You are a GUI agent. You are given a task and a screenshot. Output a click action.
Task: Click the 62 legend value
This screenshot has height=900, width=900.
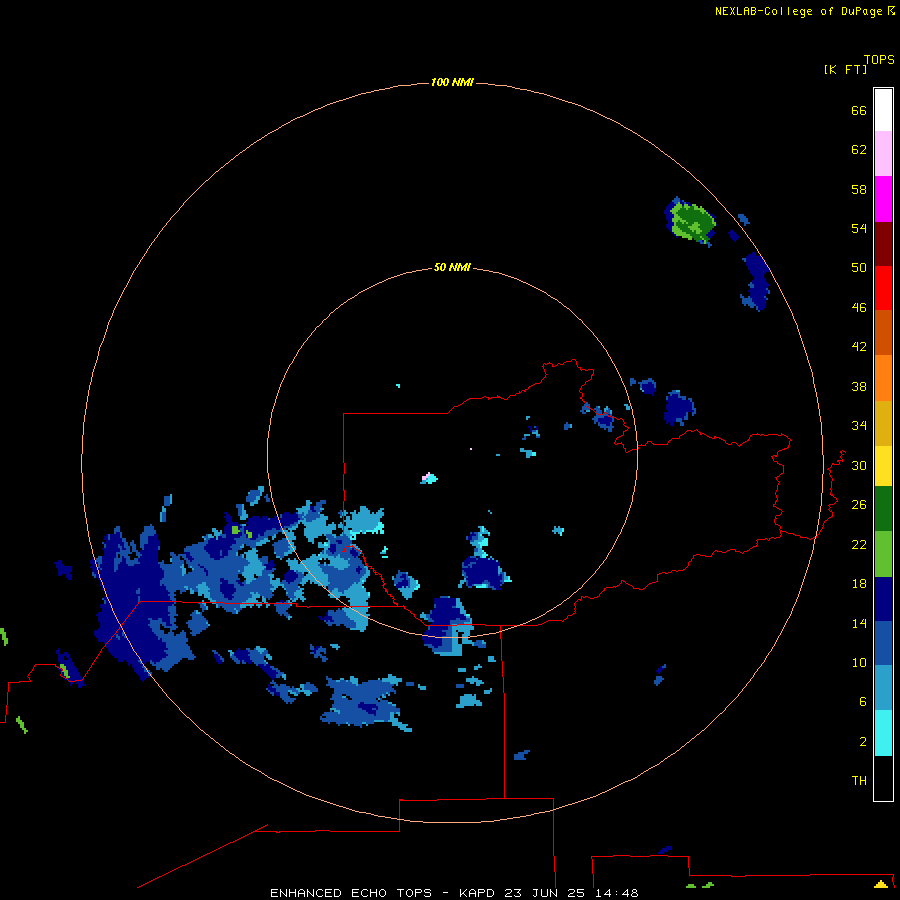(x=859, y=150)
